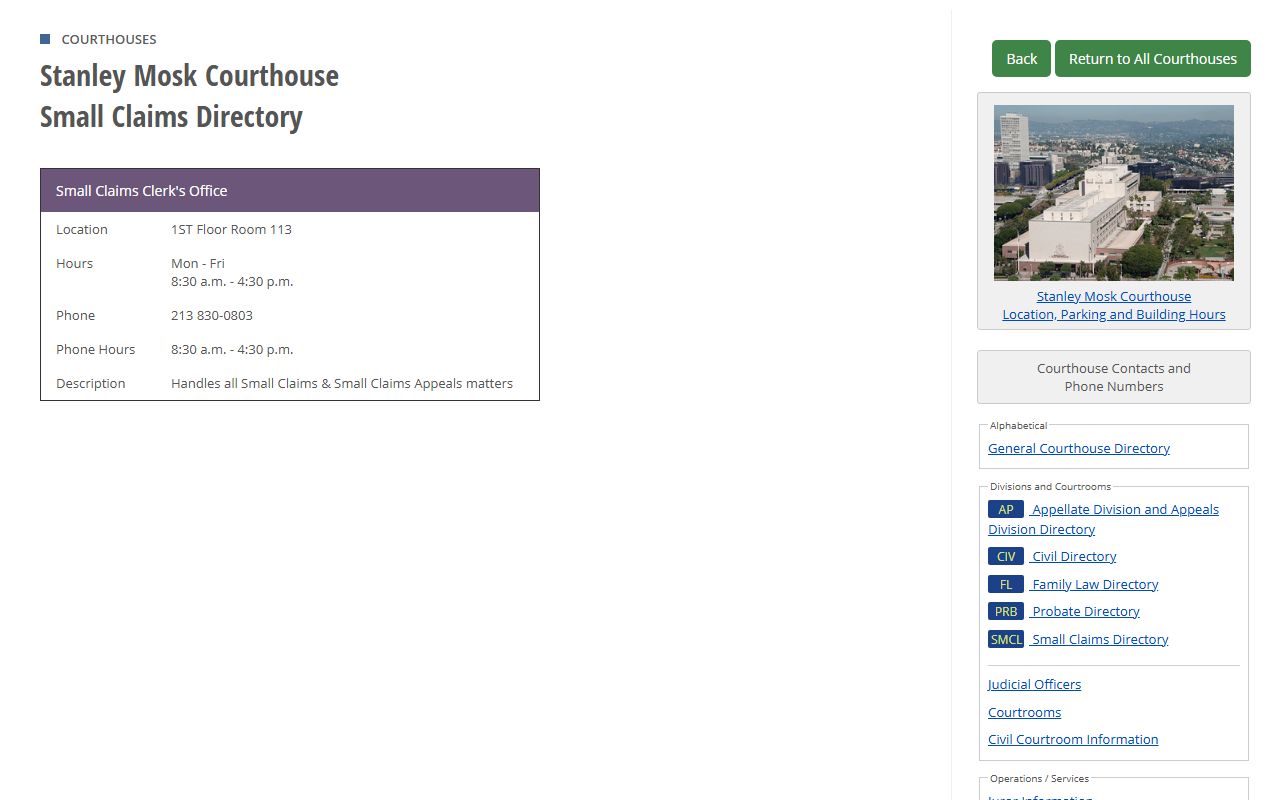Viewport: 1280px width, 800px height.
Task: Open the Stanley Mosk Courthouse aerial photo
Action: (x=1114, y=193)
